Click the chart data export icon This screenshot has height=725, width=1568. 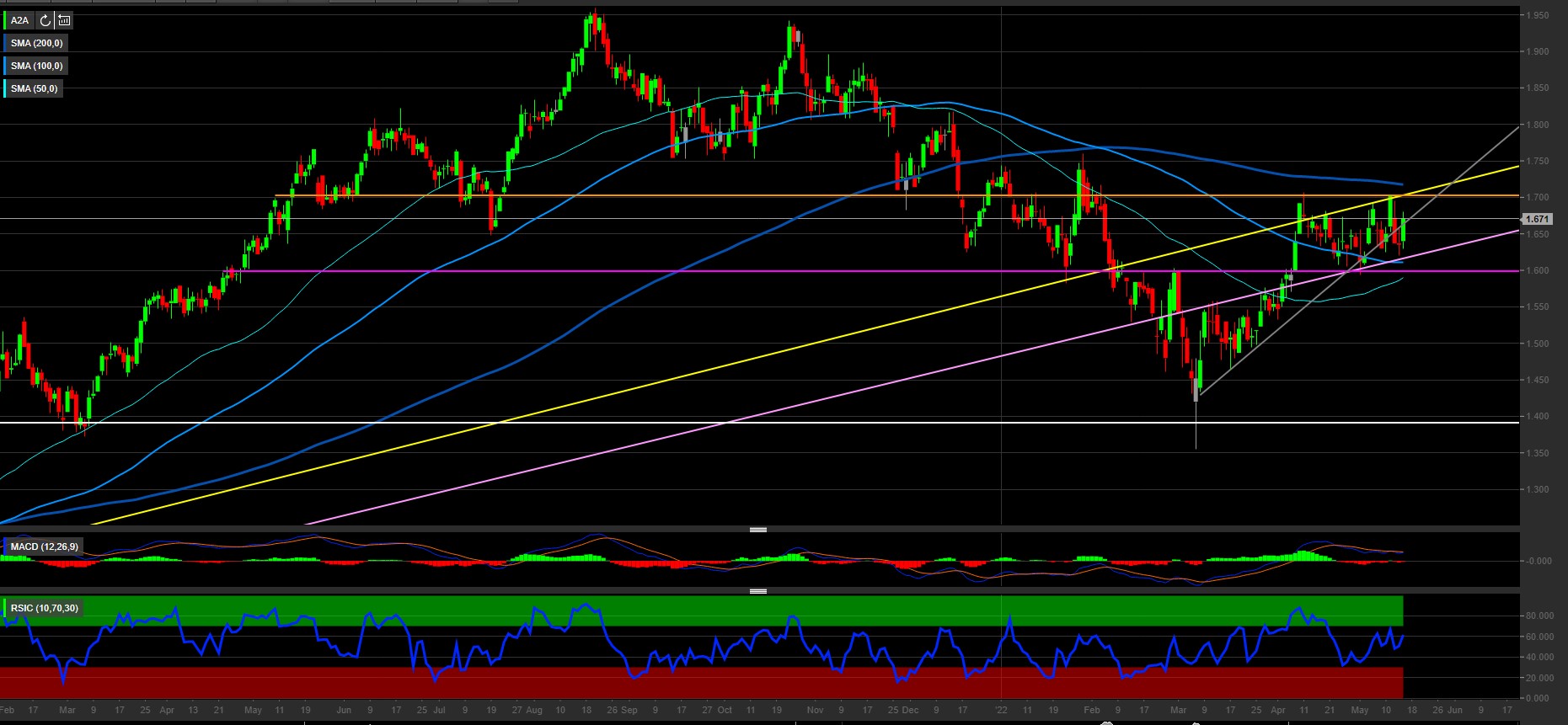click(64, 20)
